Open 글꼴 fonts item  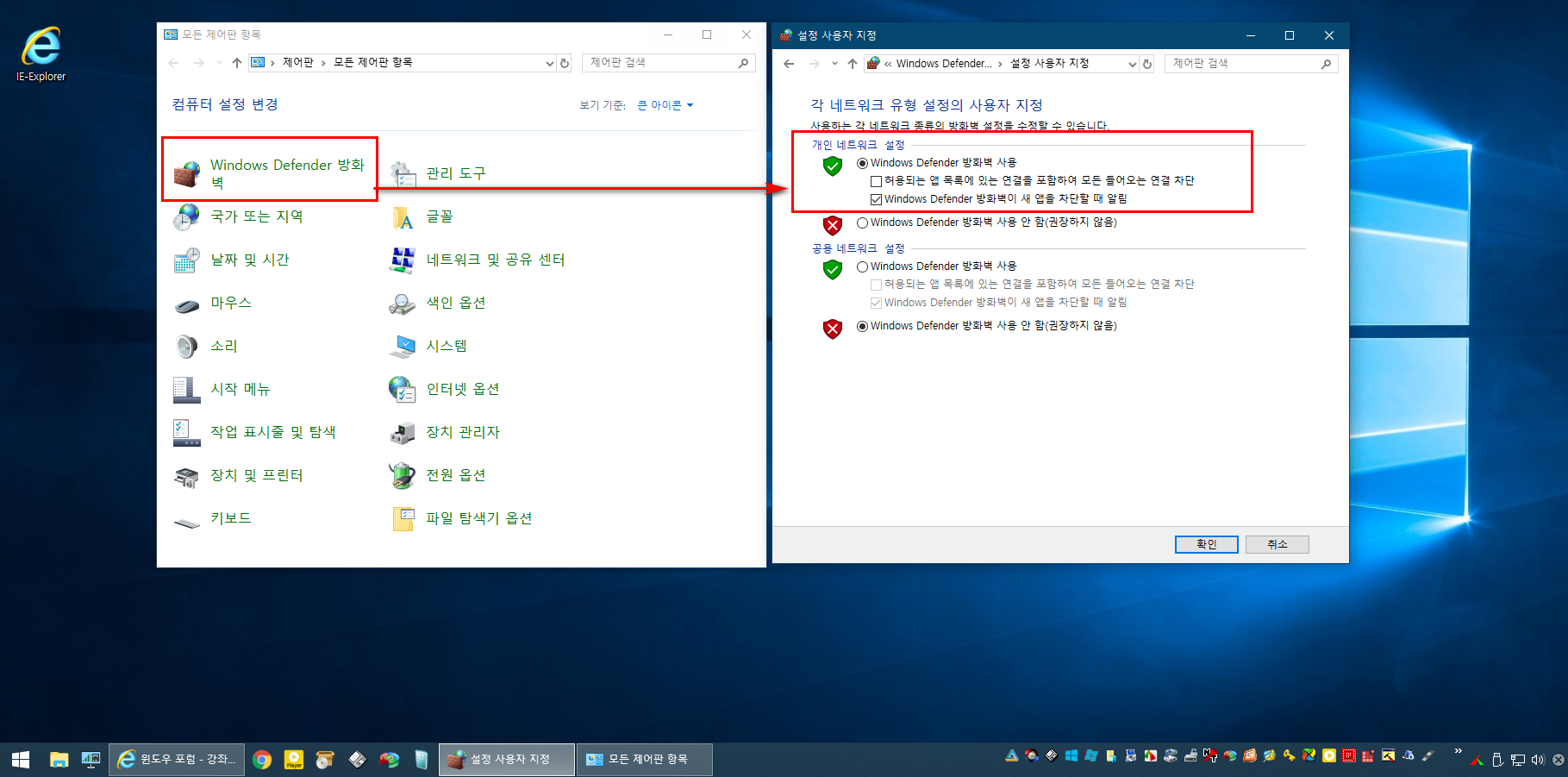(421, 216)
